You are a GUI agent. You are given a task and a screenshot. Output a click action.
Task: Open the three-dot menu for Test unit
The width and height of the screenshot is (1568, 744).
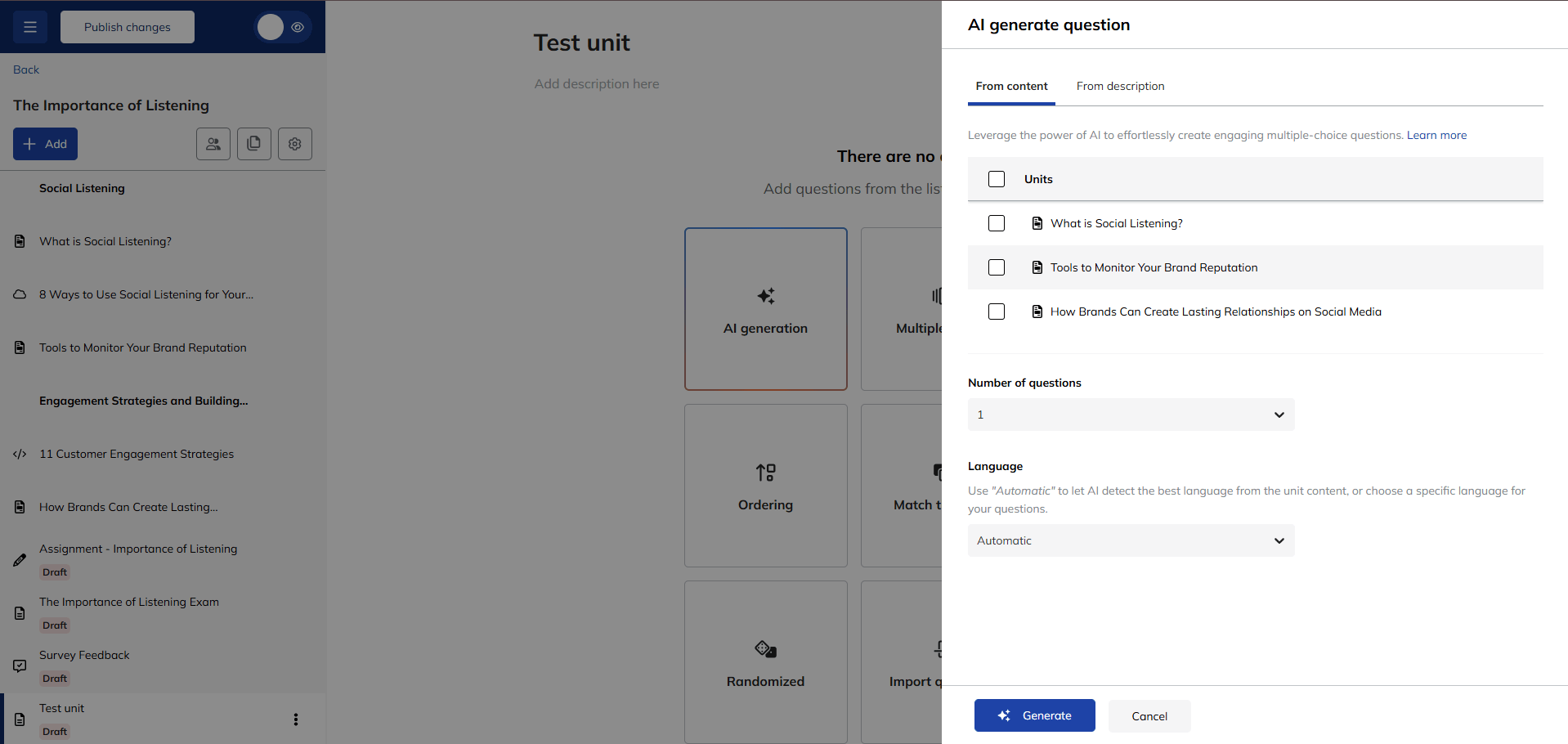pos(295,719)
